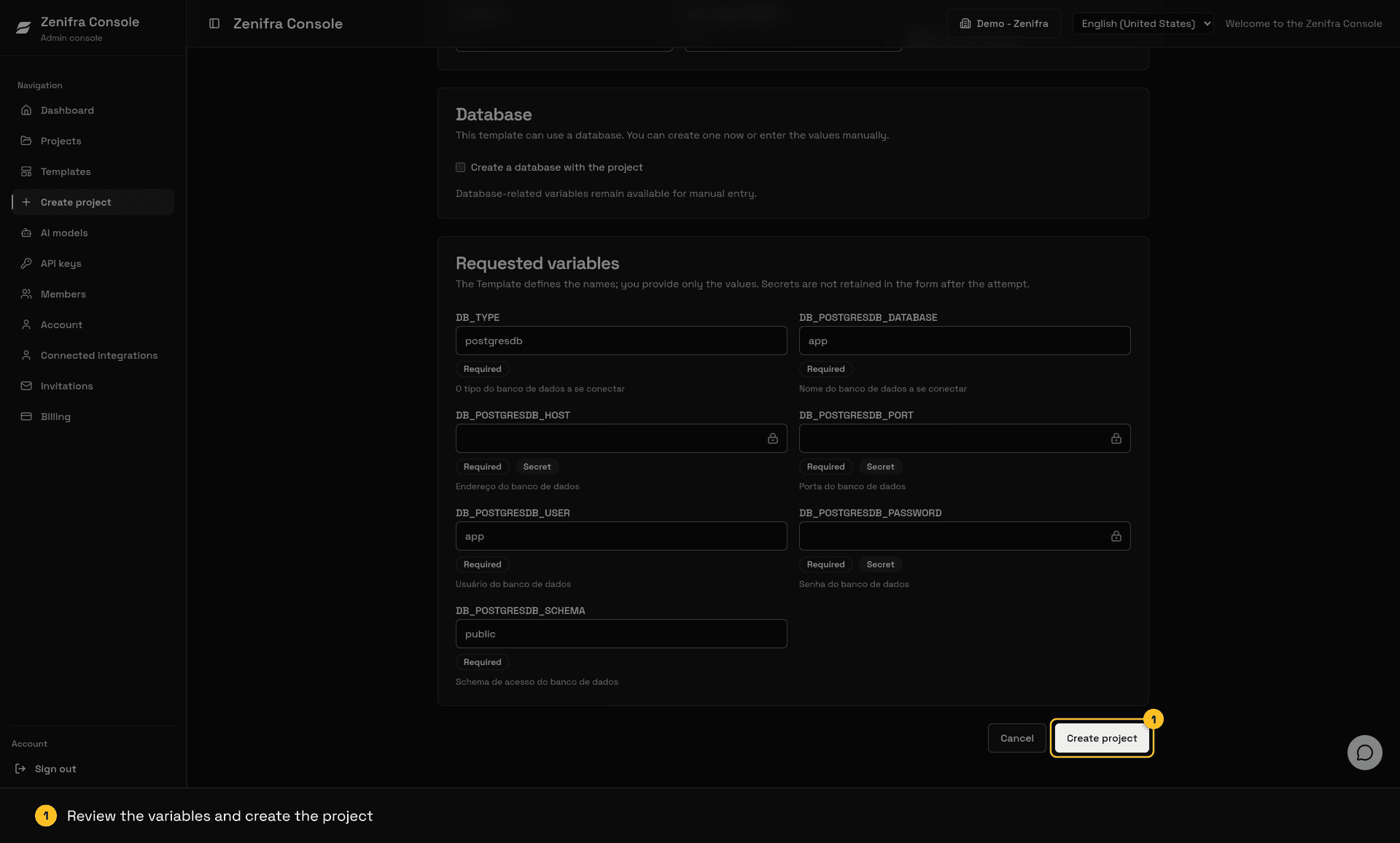The width and height of the screenshot is (1400, 843).
Task: Click the DB_TYPE input field
Action: 621,341
